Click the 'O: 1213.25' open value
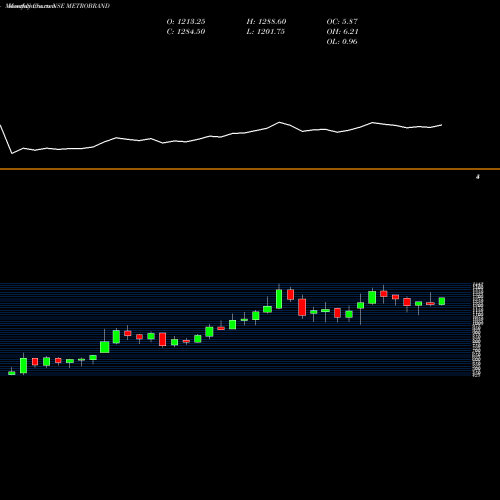 tap(186, 22)
